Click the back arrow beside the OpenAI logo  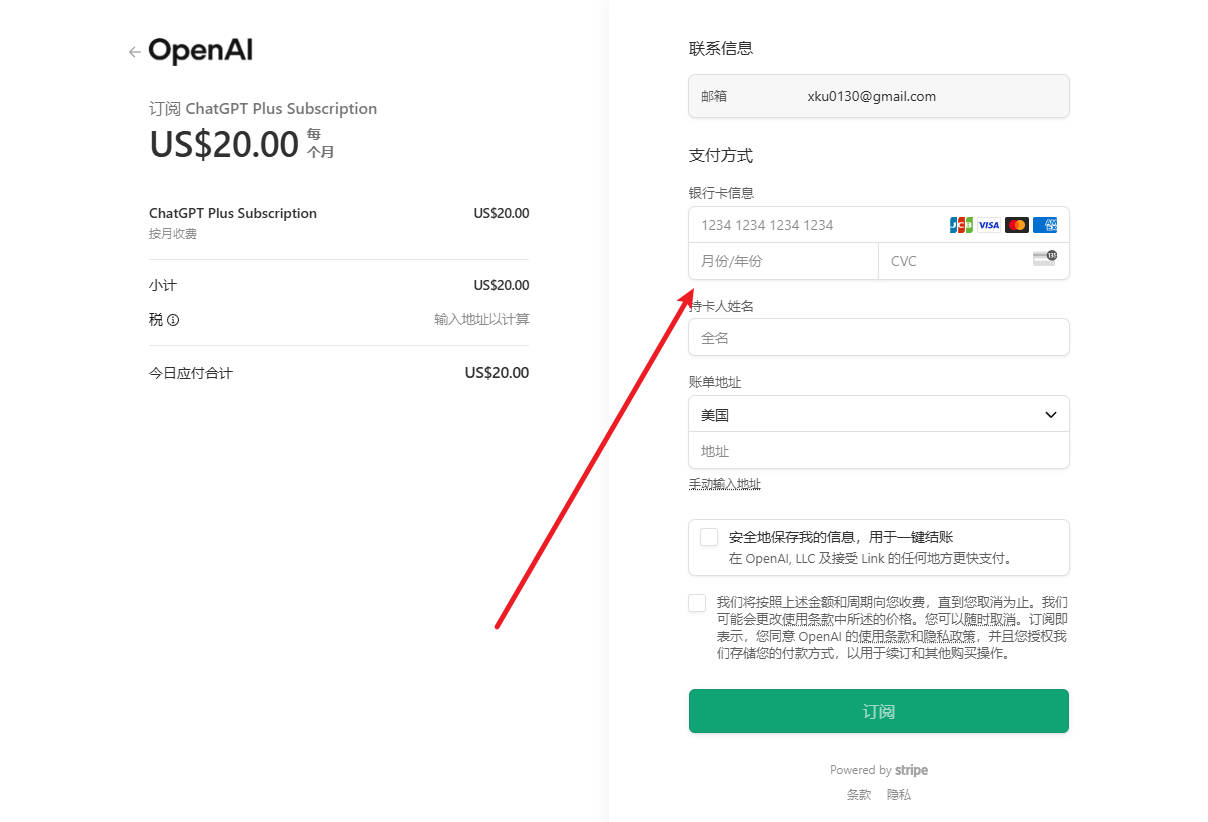[134, 52]
